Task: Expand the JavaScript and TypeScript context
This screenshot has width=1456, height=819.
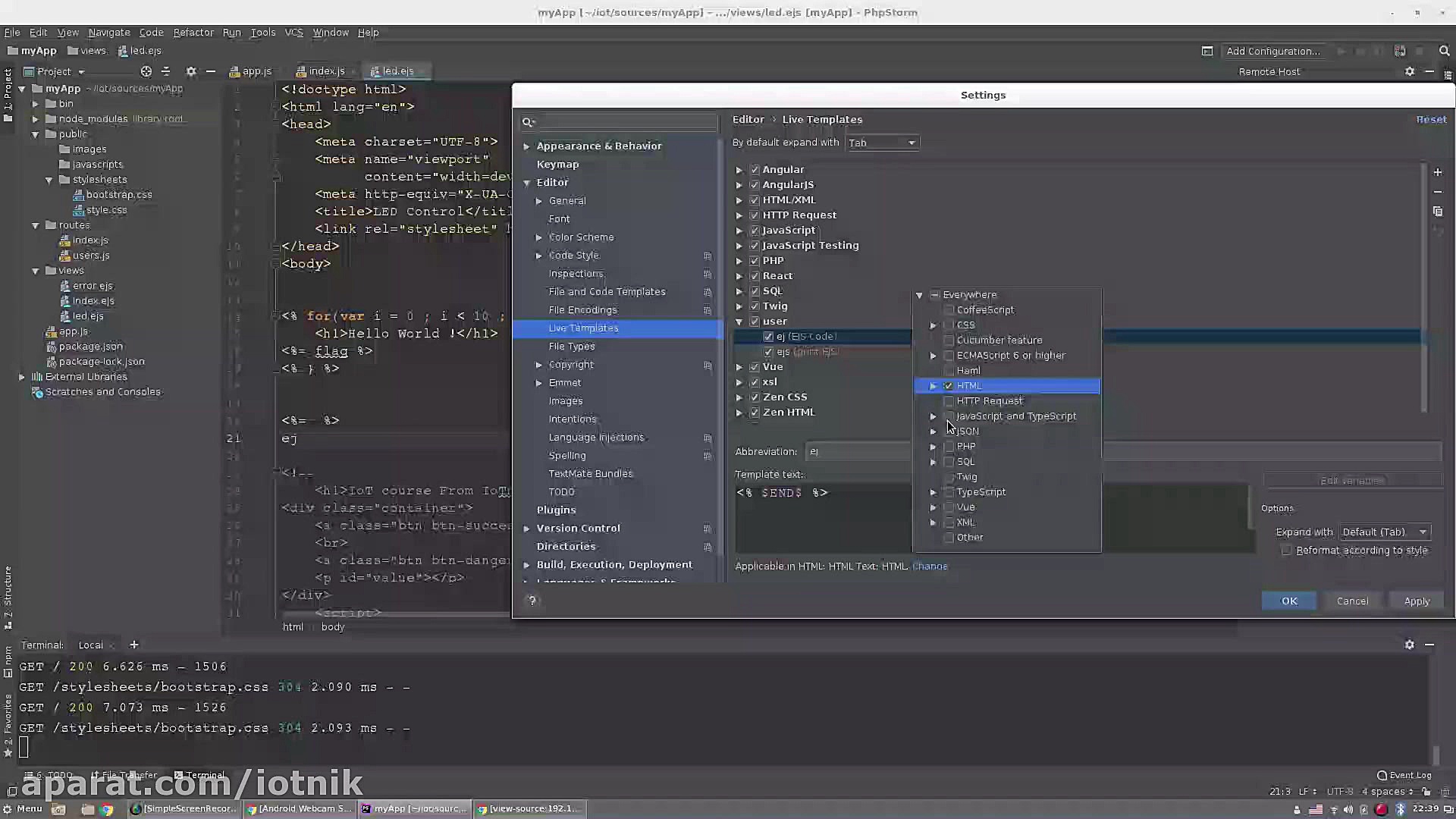Action: click(x=934, y=416)
